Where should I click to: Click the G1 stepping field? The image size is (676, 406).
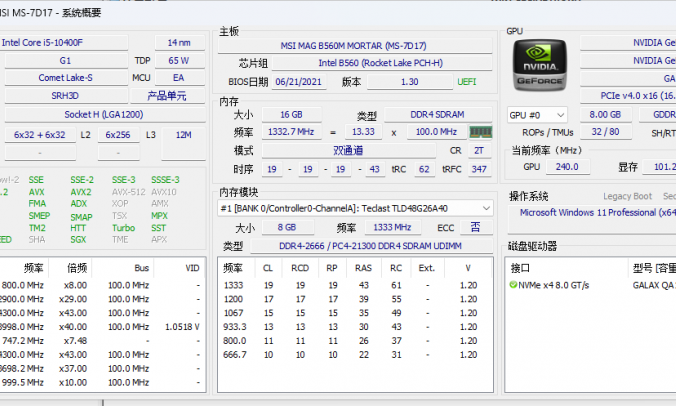(66, 61)
